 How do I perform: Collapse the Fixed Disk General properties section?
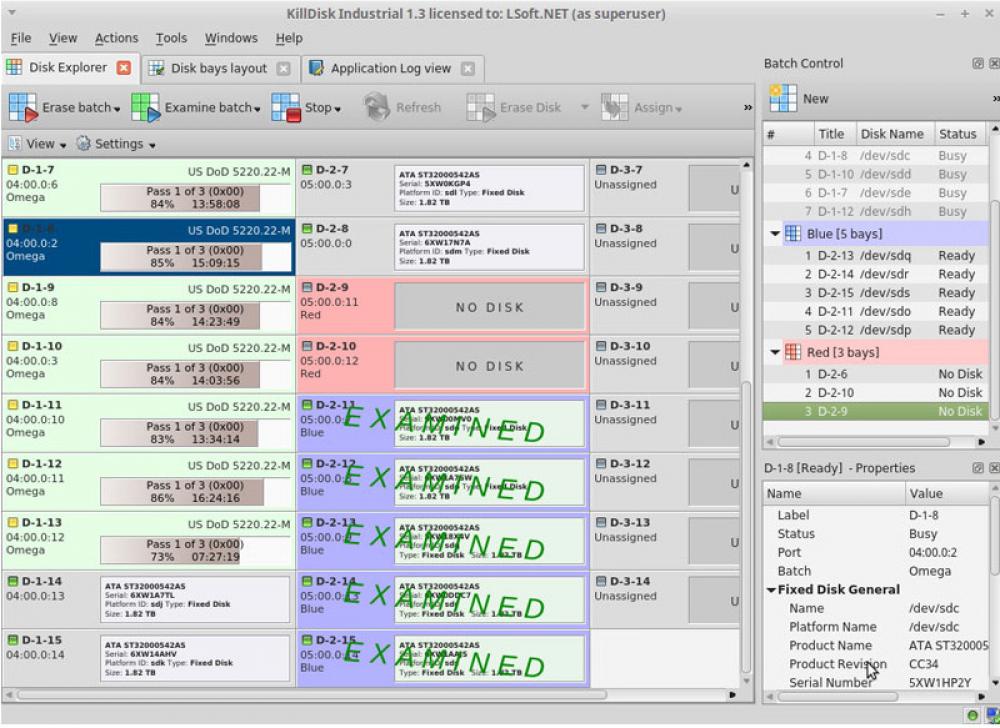click(x=772, y=589)
